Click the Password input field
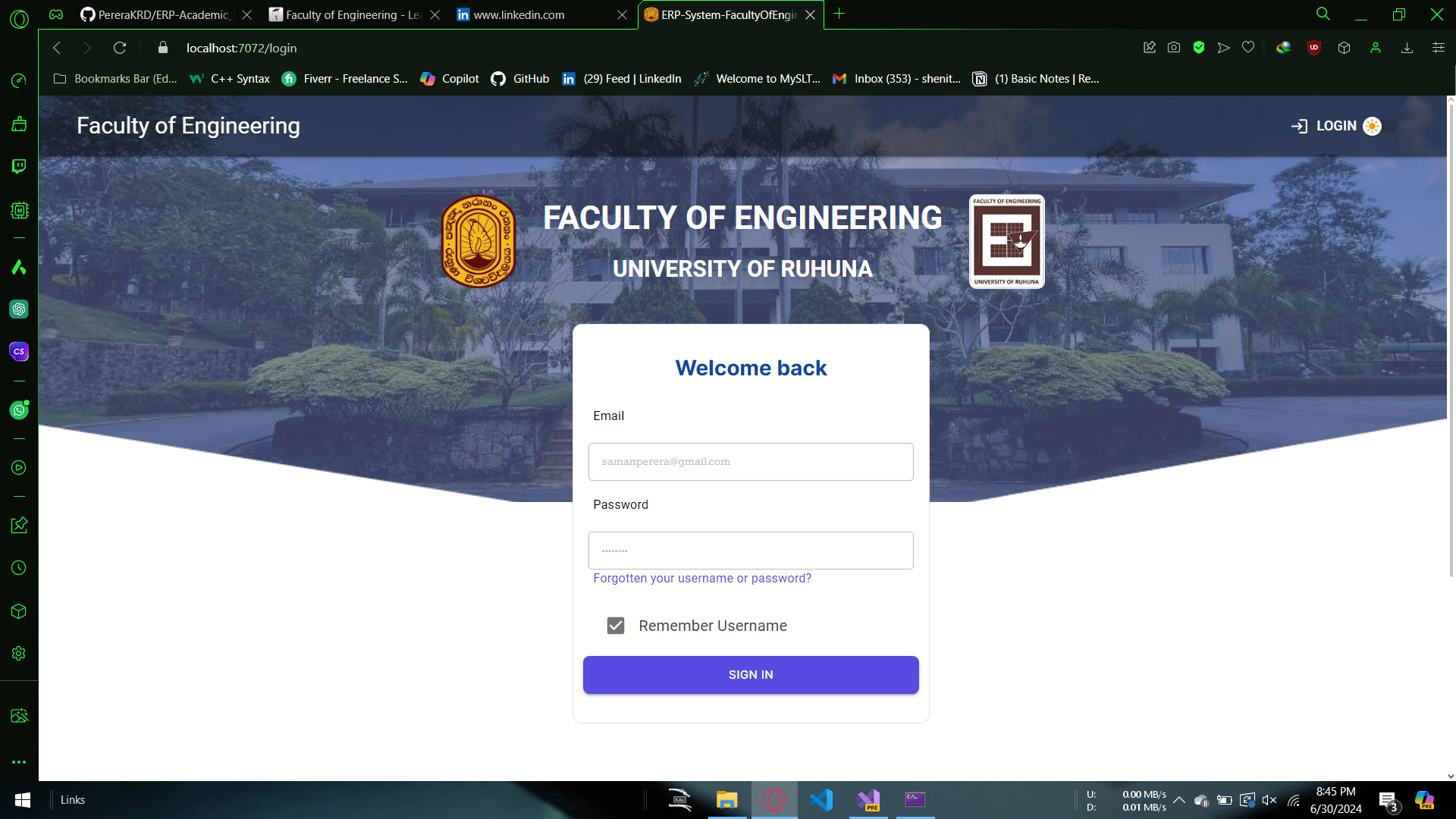Screen dimensions: 1456x819 tap(751, 551)
